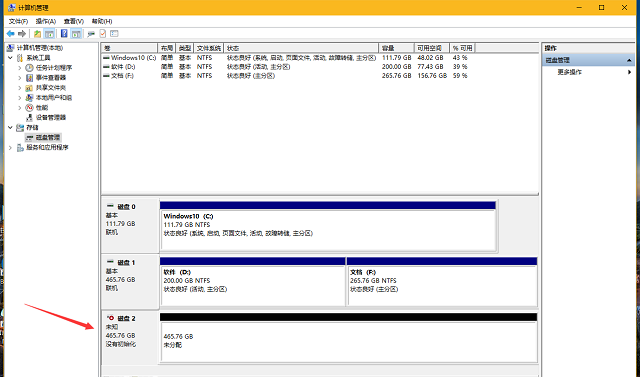Sort by the 可用空间 column header
The height and width of the screenshot is (377, 640).
tap(432, 48)
